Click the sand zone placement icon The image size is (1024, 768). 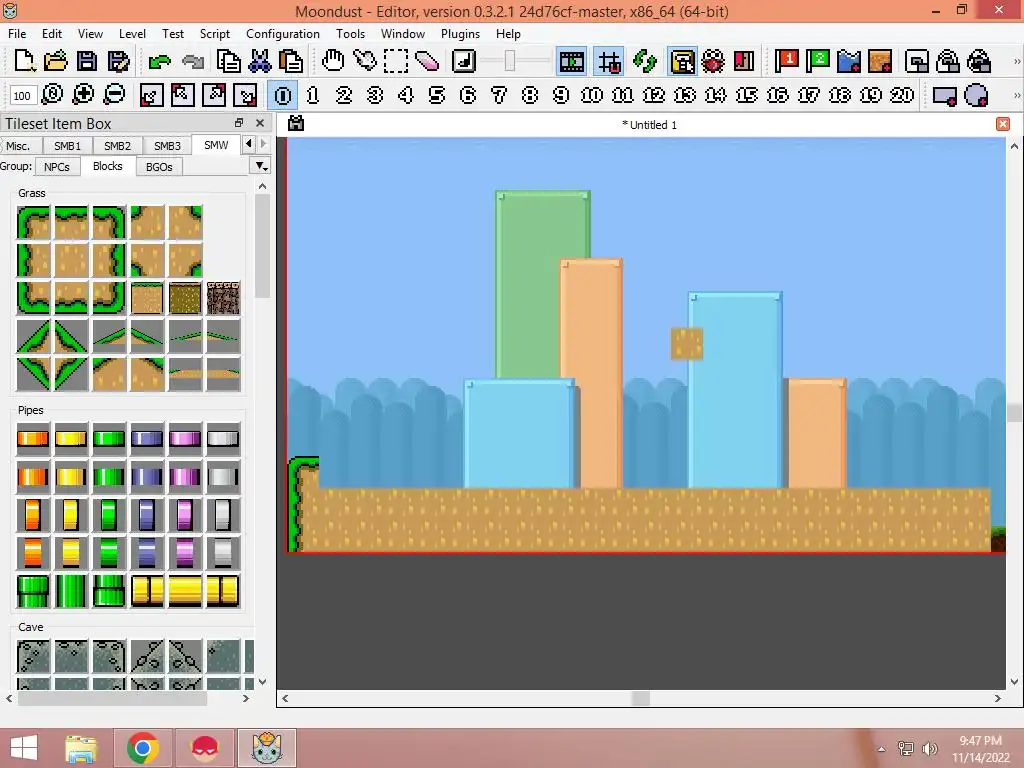coord(880,61)
